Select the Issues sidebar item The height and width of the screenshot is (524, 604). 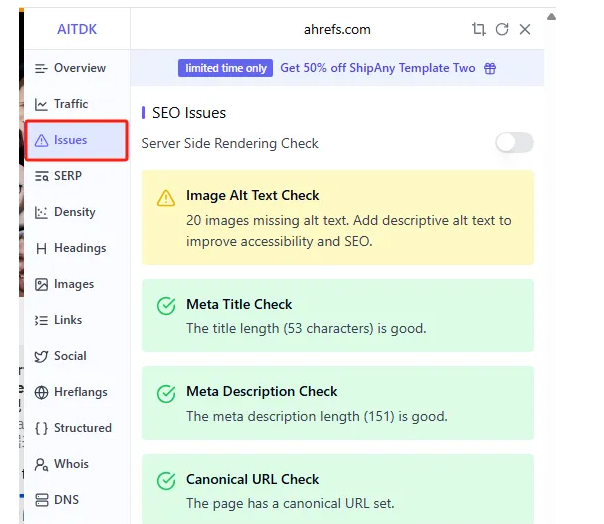click(x=77, y=140)
